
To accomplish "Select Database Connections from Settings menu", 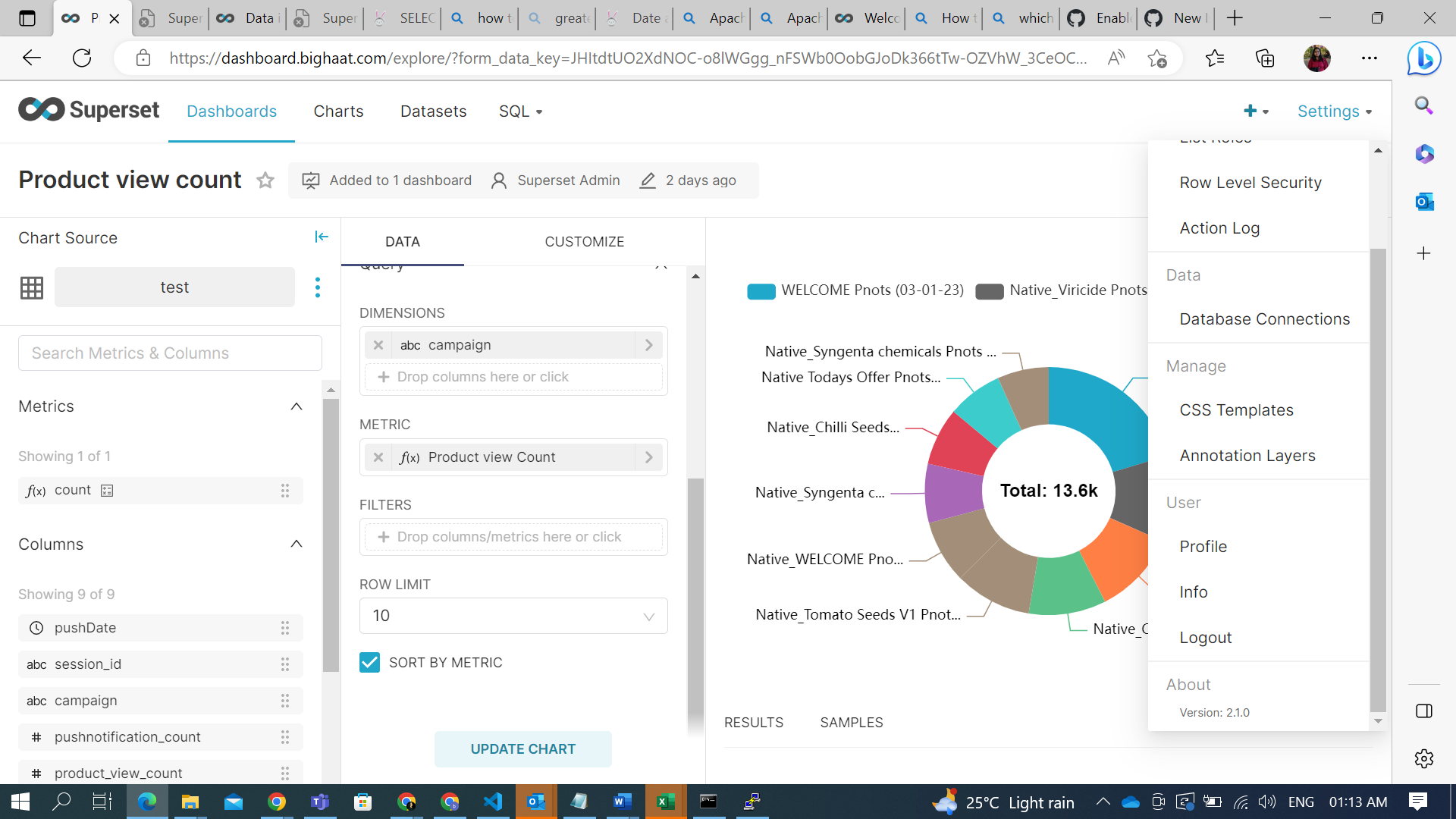I will coord(1264,319).
